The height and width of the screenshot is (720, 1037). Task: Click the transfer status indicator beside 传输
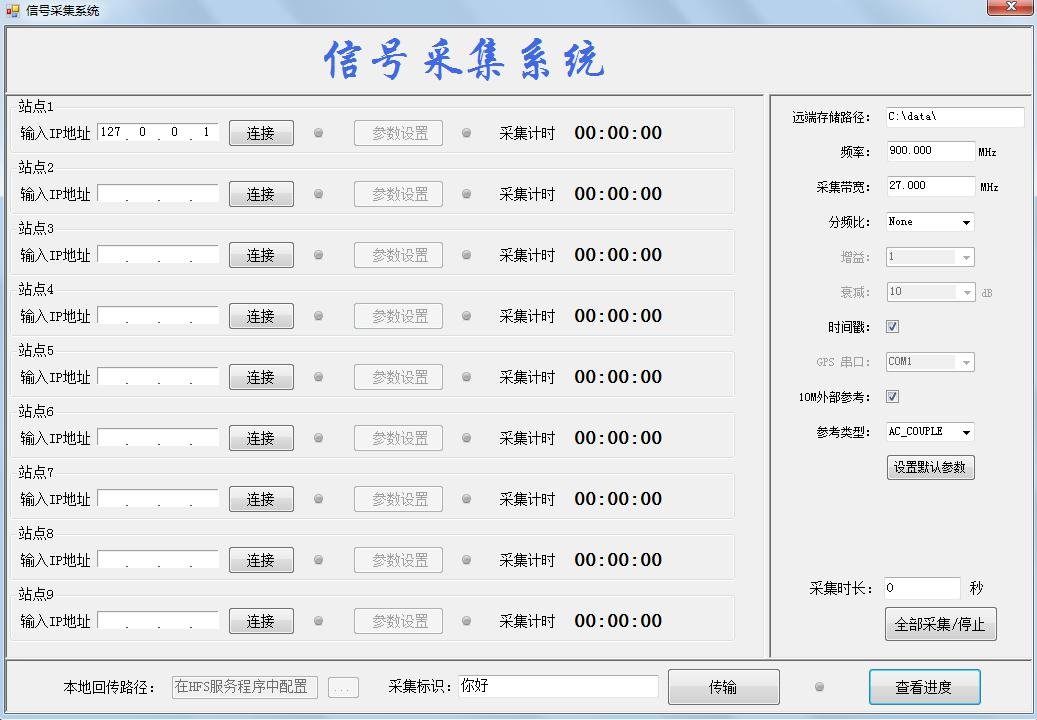[820, 687]
